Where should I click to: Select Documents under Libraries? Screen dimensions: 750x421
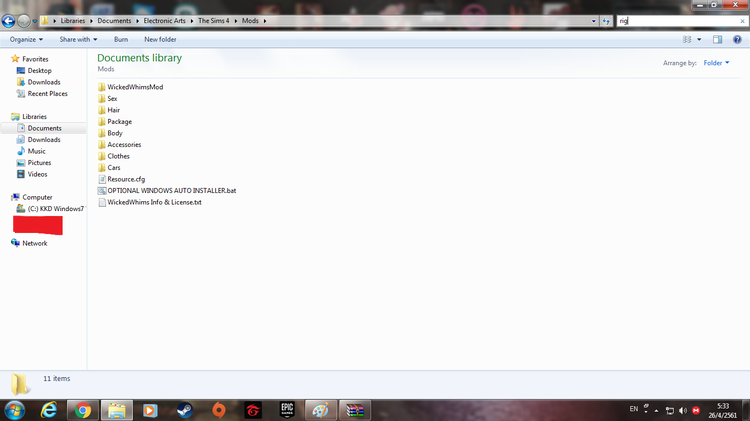[44, 128]
